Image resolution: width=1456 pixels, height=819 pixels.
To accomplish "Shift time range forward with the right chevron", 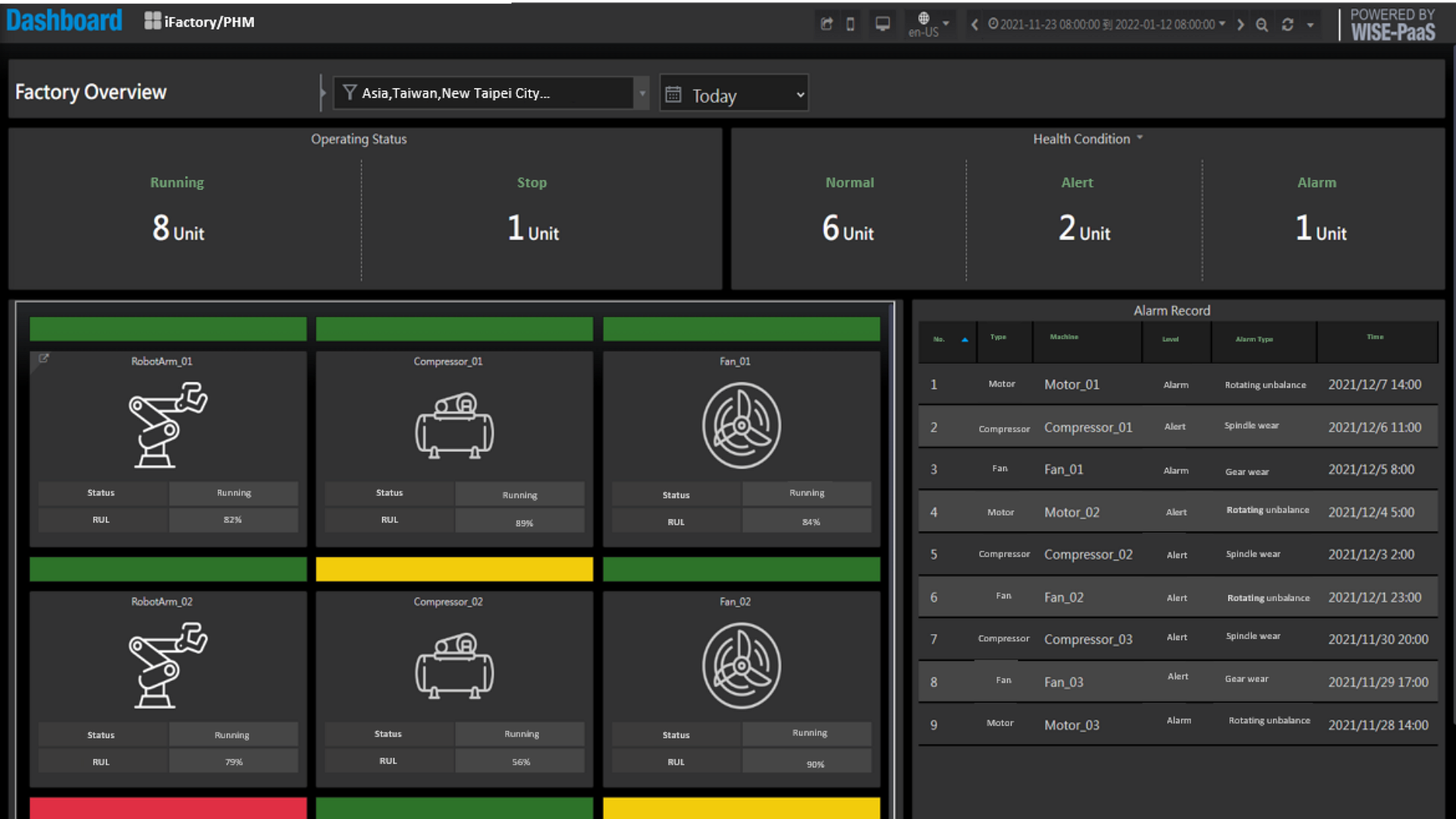I will tap(1241, 24).
